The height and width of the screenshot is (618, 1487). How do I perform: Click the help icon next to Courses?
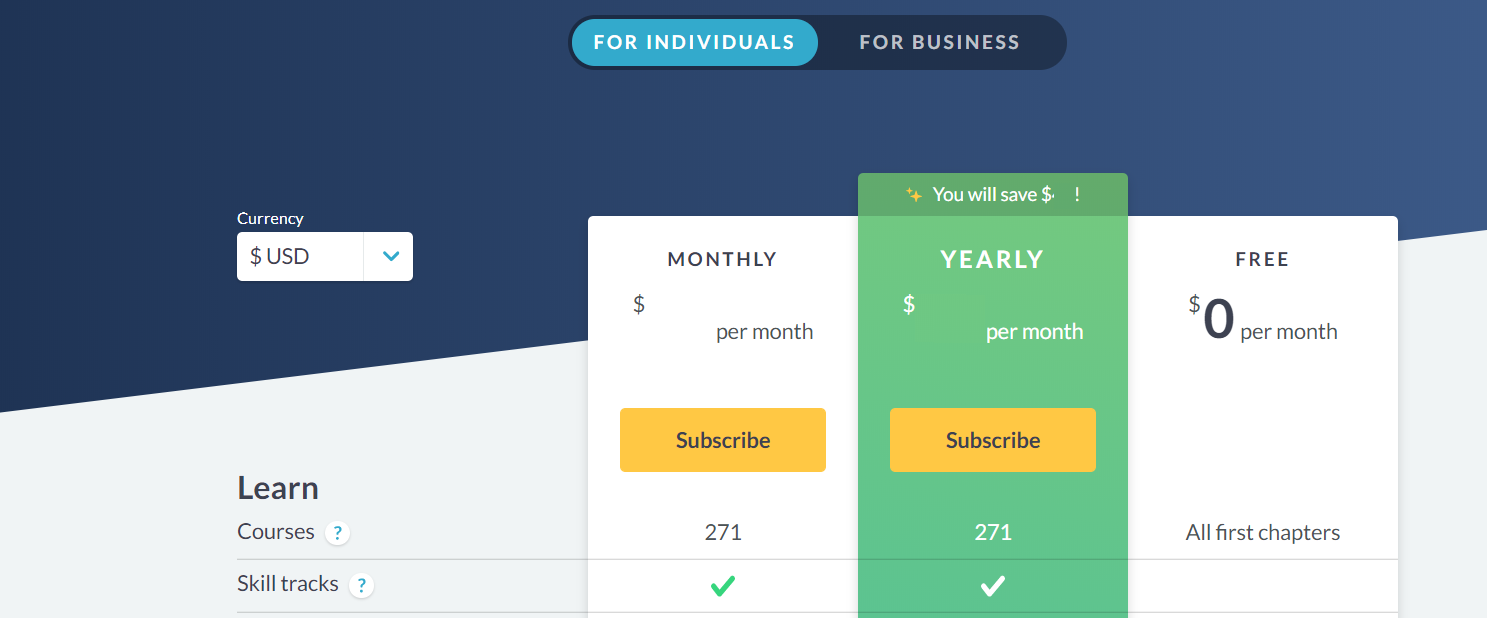click(337, 533)
